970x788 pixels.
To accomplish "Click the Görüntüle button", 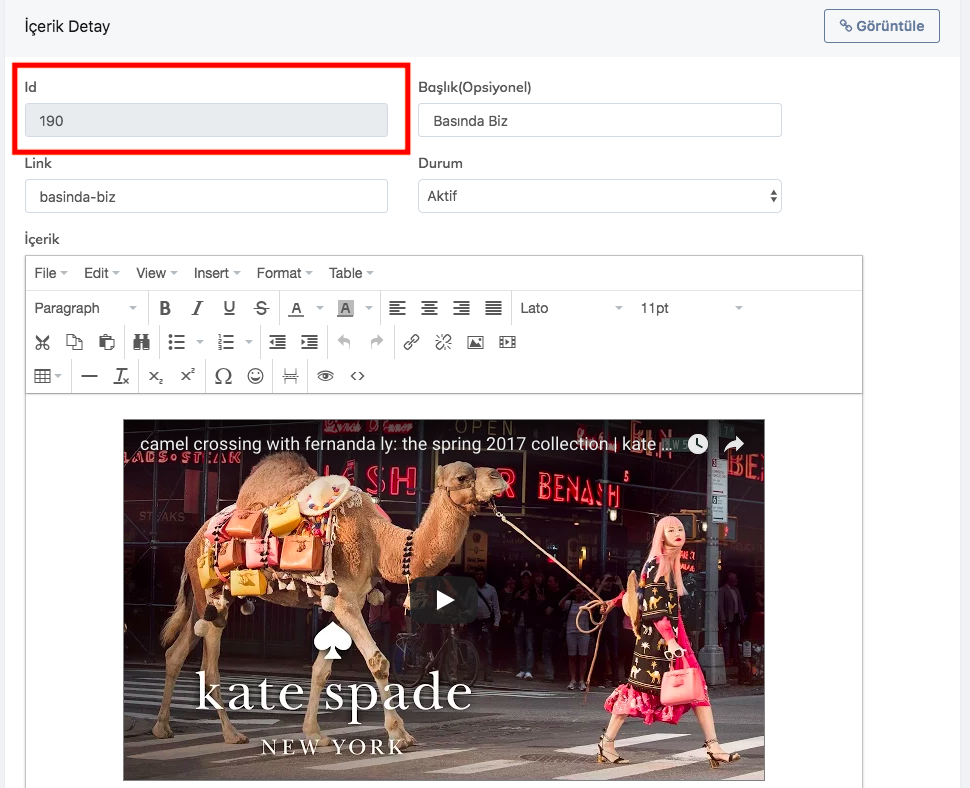I will point(881,26).
